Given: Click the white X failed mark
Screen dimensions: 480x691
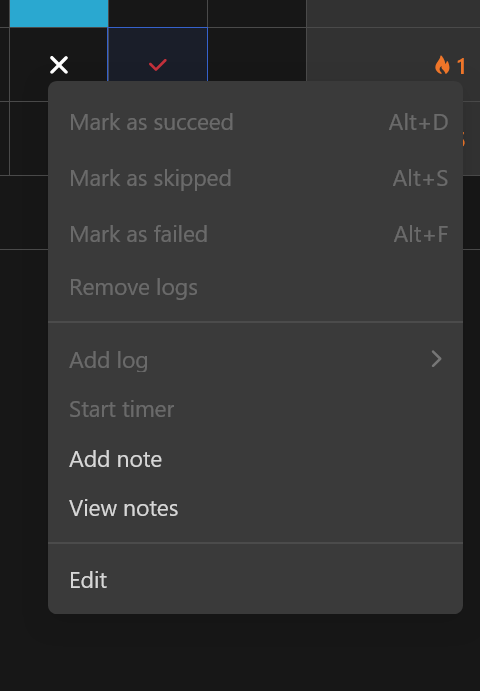Looking at the screenshot, I should pos(59,65).
